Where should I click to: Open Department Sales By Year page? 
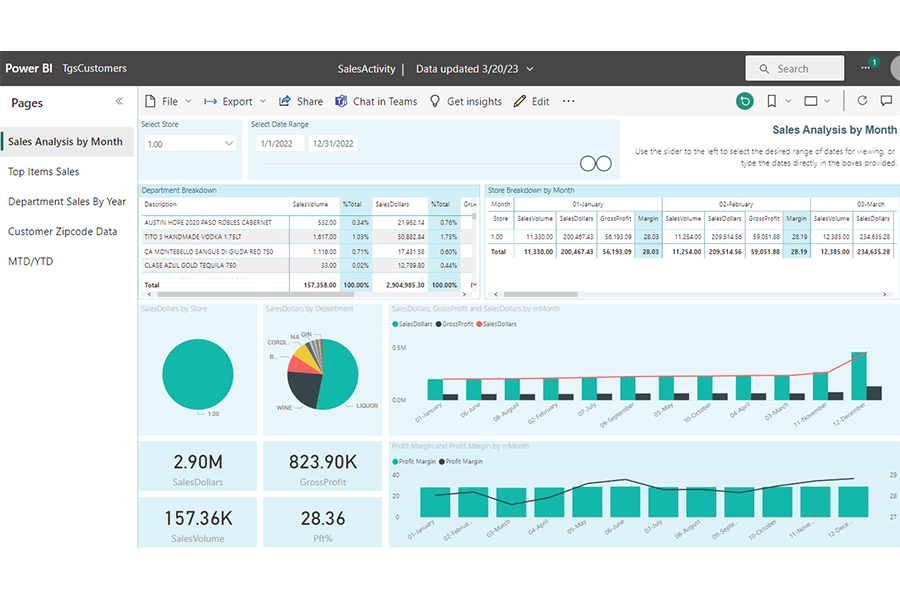pos(67,201)
